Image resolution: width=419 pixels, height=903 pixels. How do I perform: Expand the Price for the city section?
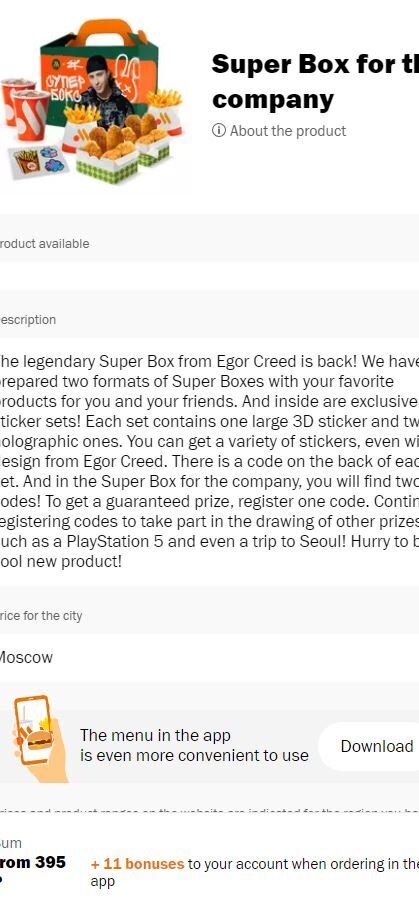210,616
